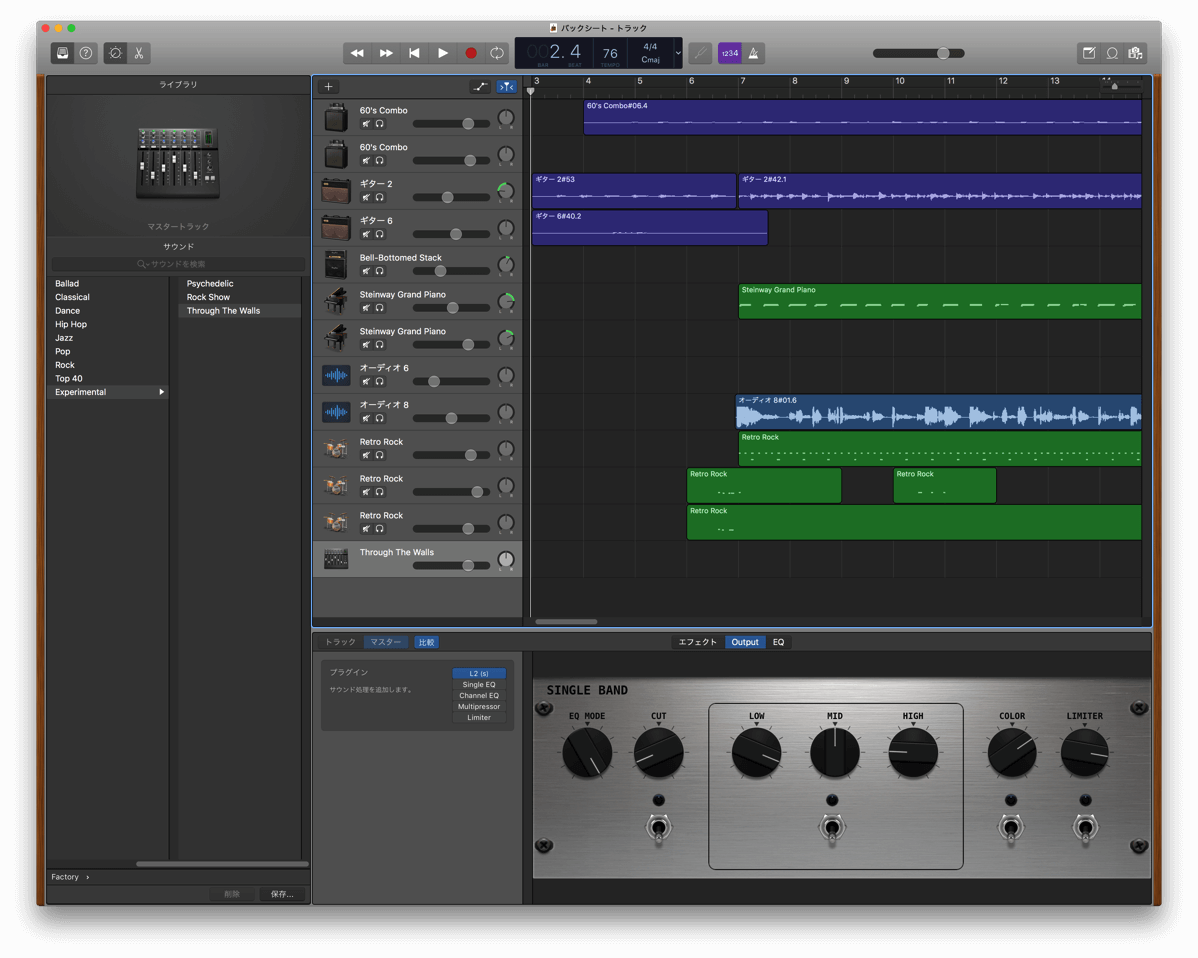Open Quick Help question mark icon
The width and height of the screenshot is (1198, 958).
pos(86,53)
